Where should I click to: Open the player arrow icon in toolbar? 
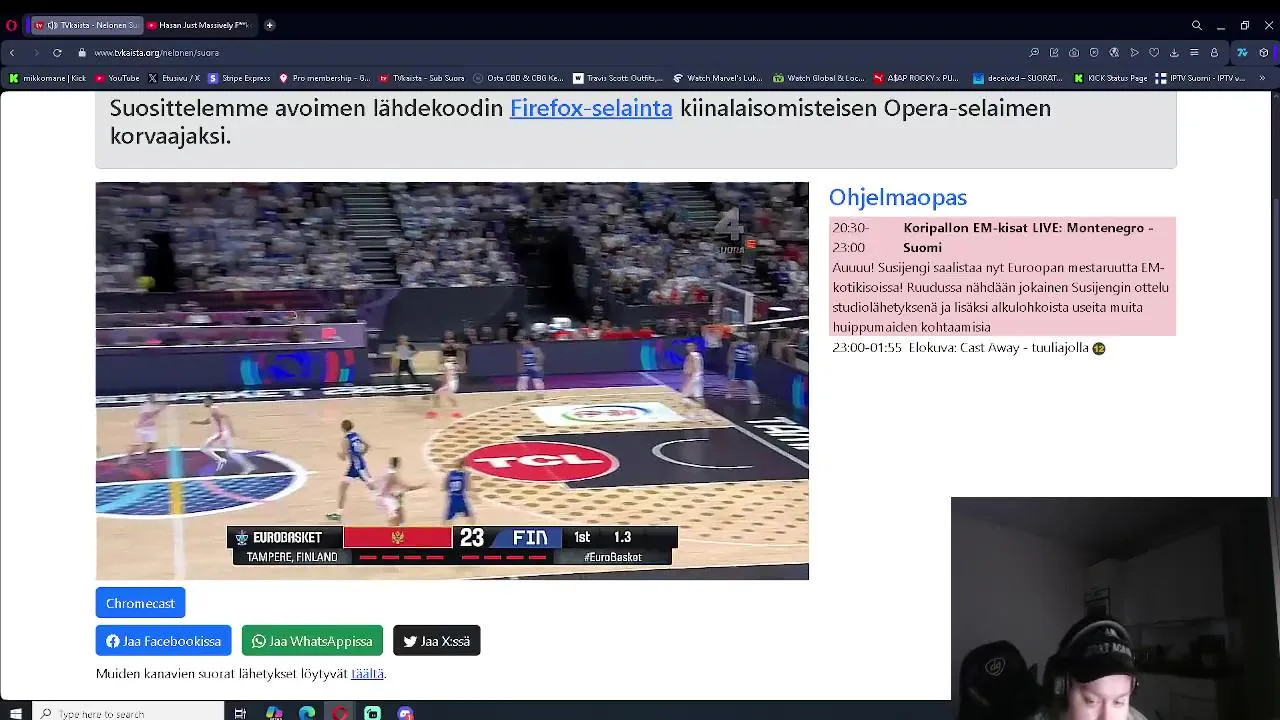1134,52
